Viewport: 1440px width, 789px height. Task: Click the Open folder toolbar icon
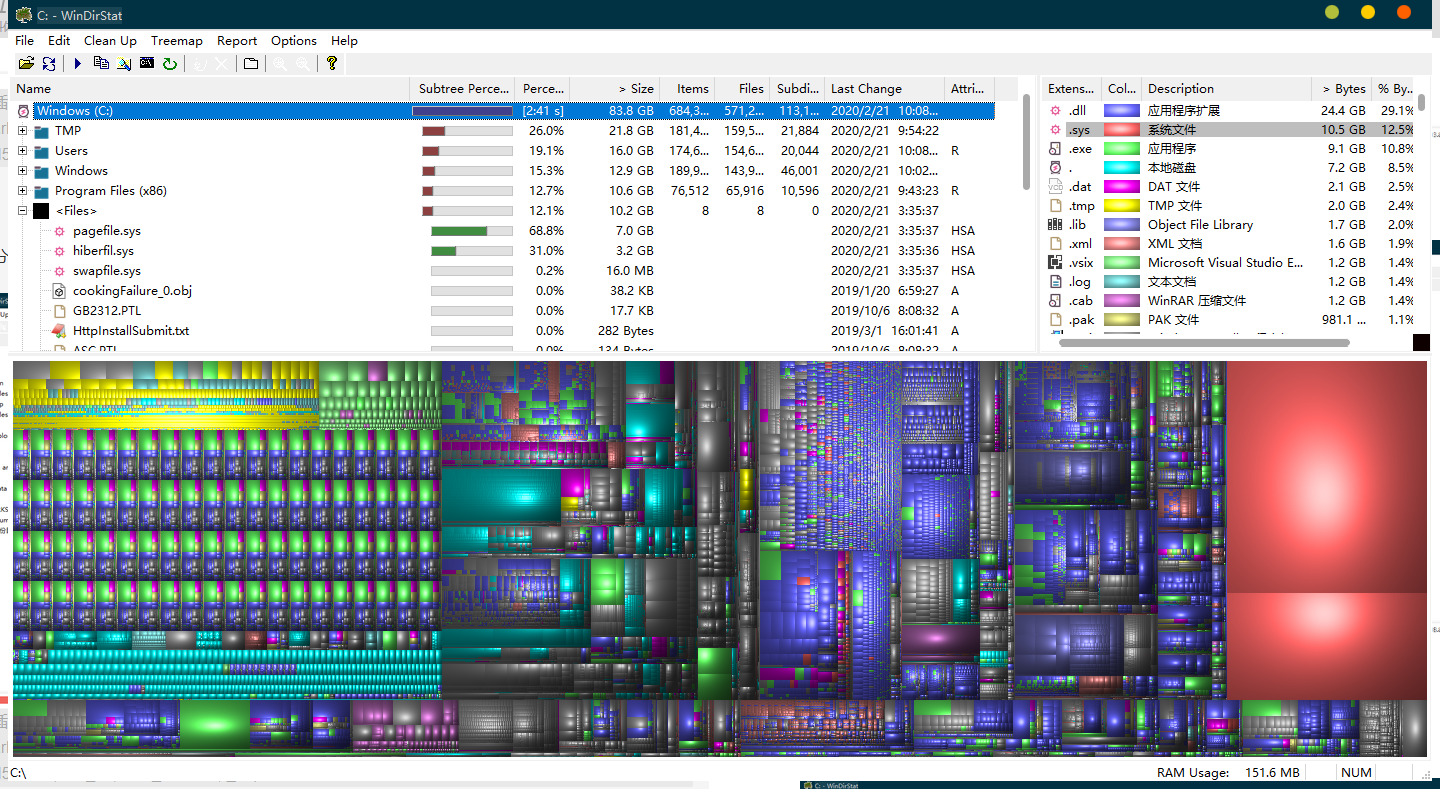27,63
